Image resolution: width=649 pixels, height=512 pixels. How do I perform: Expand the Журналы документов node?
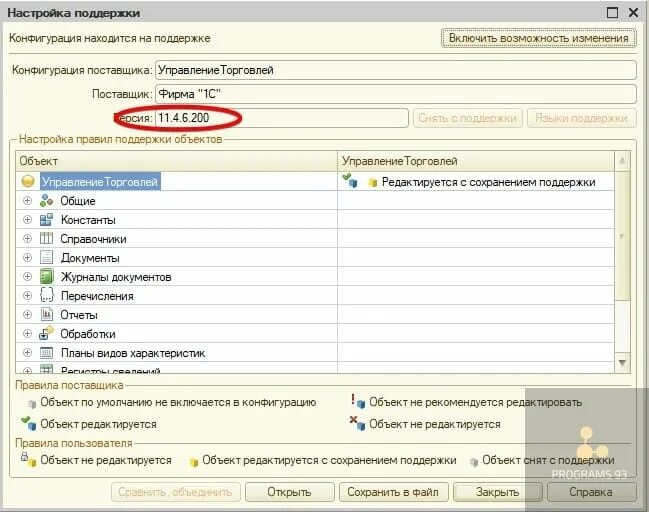(27, 276)
